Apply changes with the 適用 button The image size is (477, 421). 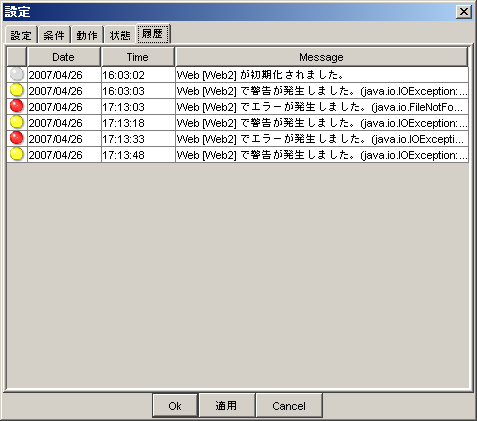point(226,406)
